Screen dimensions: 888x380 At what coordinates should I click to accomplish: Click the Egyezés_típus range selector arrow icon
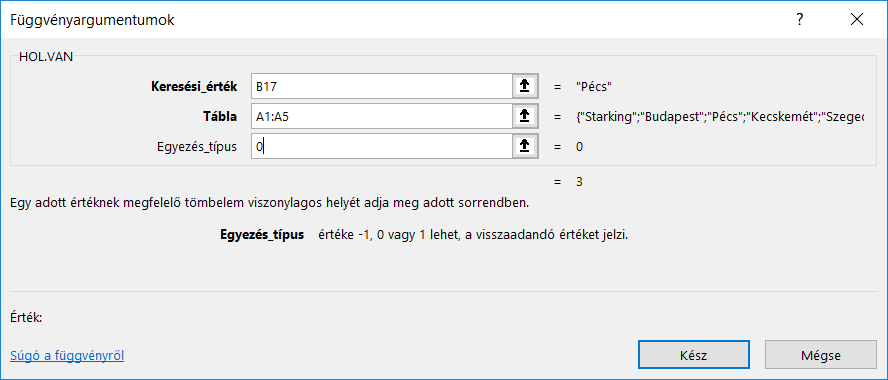coord(524,146)
